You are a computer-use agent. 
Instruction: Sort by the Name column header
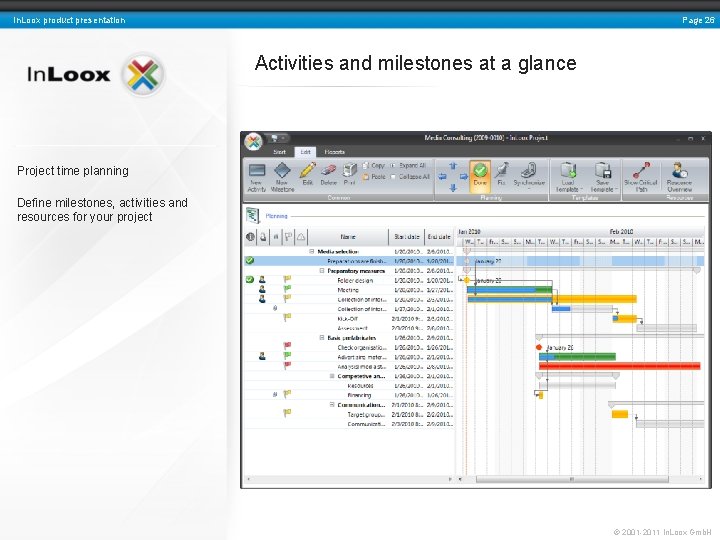[x=348, y=237]
